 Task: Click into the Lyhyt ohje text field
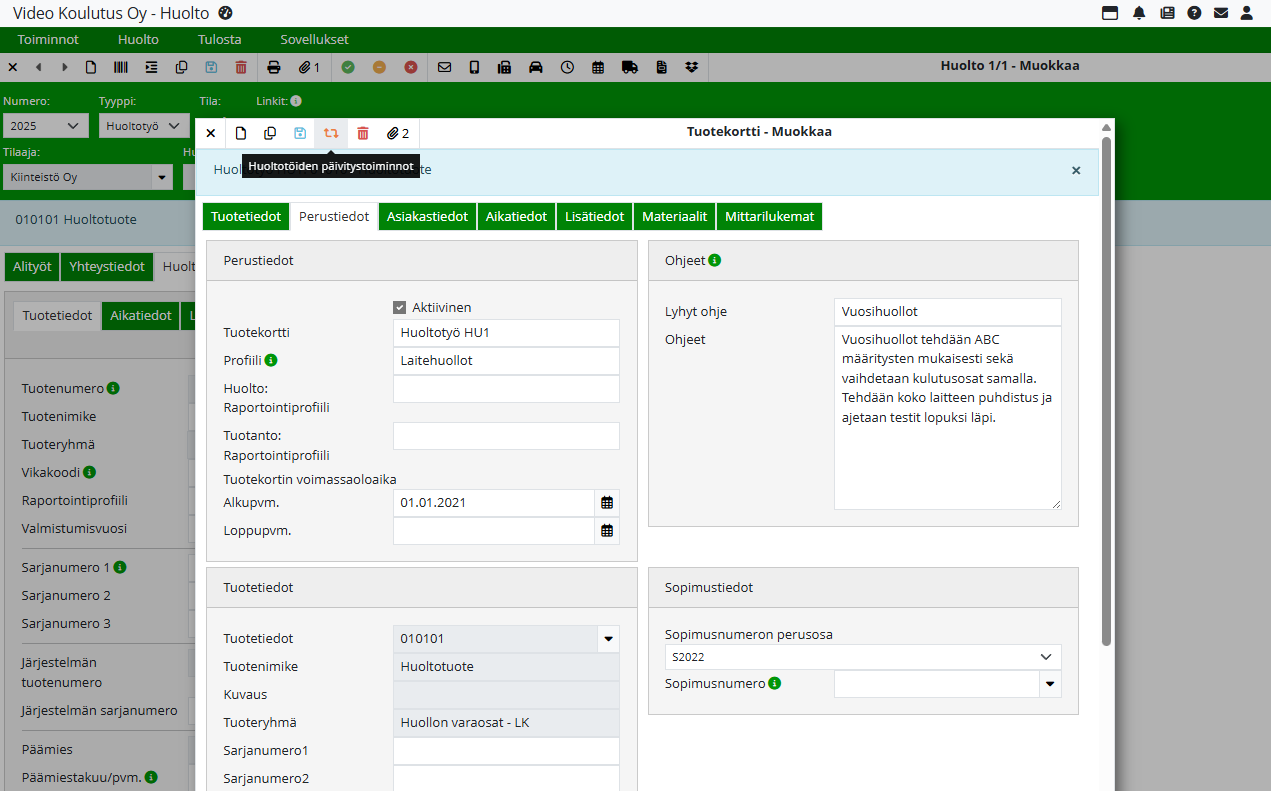coord(947,312)
